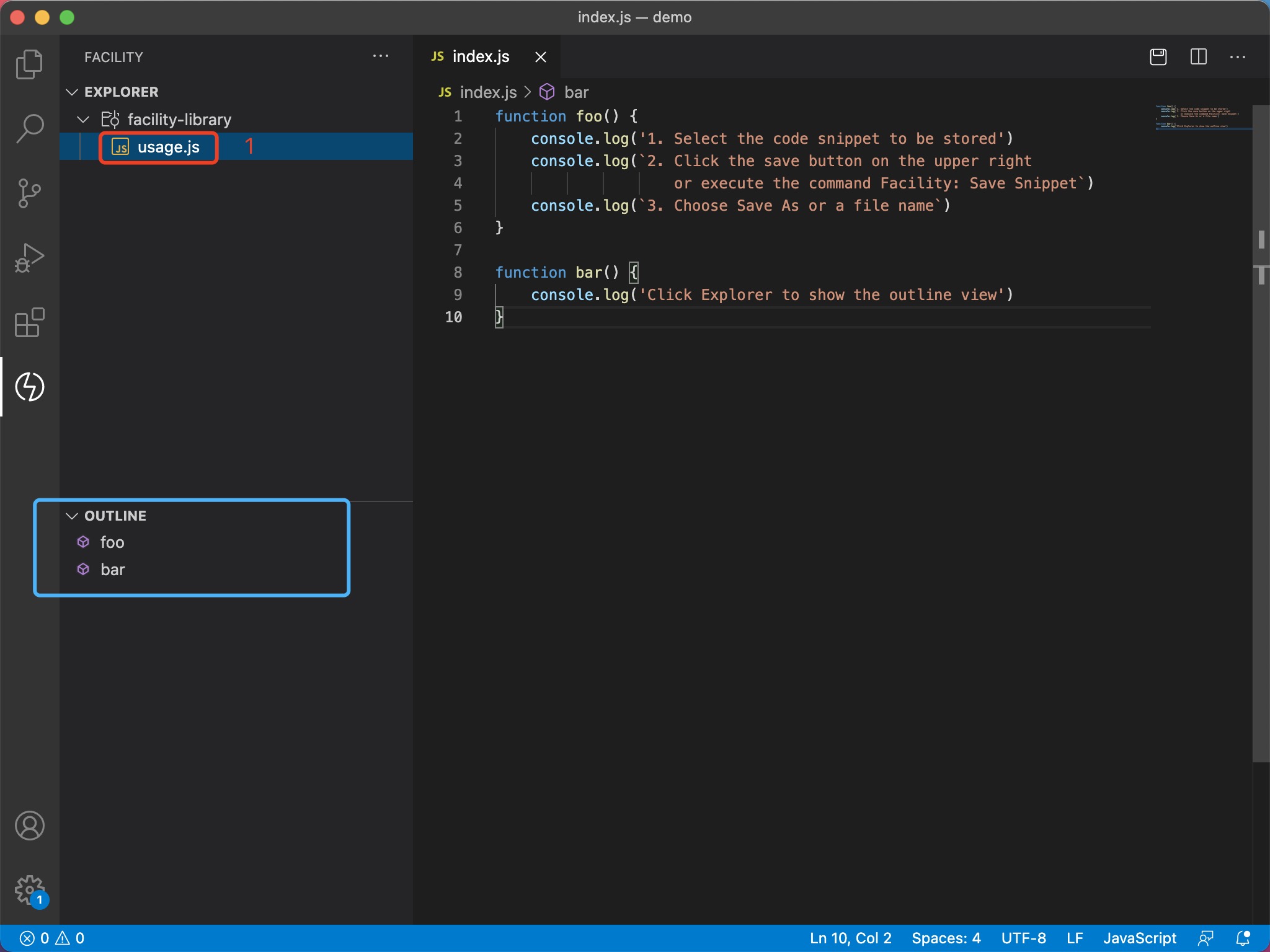Select the index.js editor tab
1270x952 pixels.
(481, 57)
